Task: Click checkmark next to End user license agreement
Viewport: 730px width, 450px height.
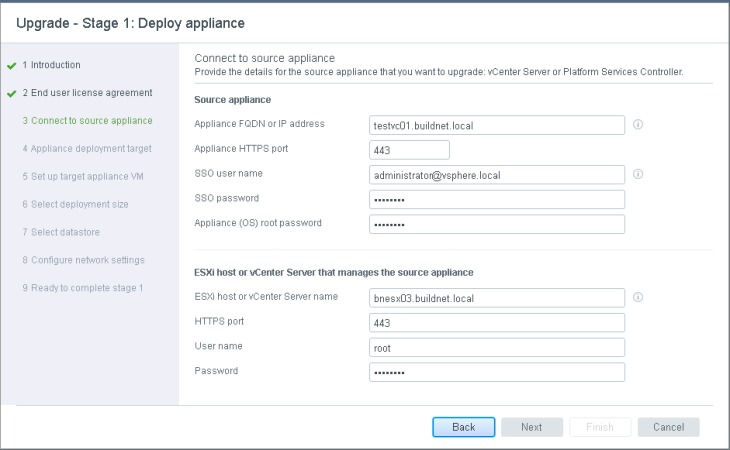Action: pos(11,93)
